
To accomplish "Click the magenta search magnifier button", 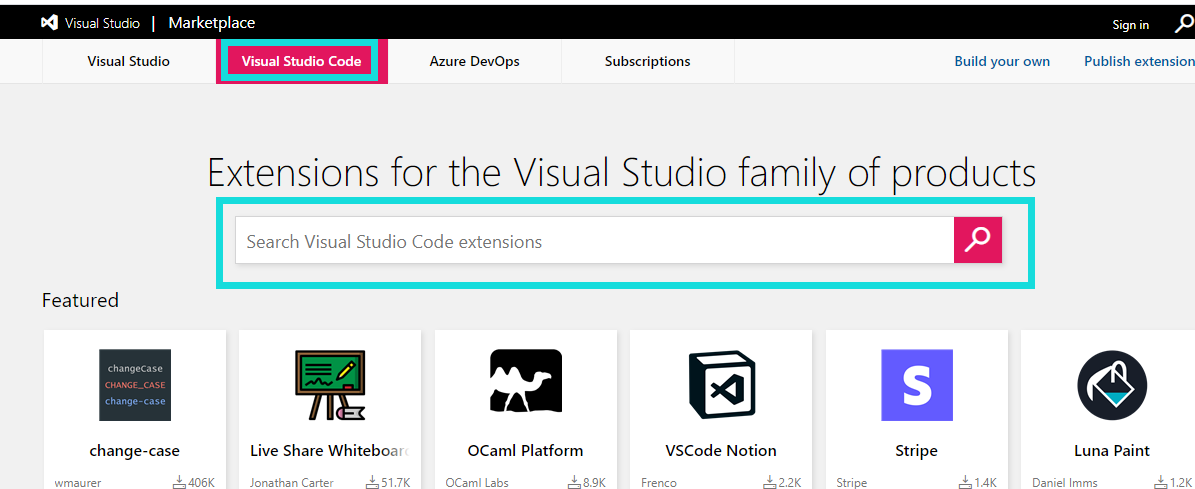I will pos(977,240).
